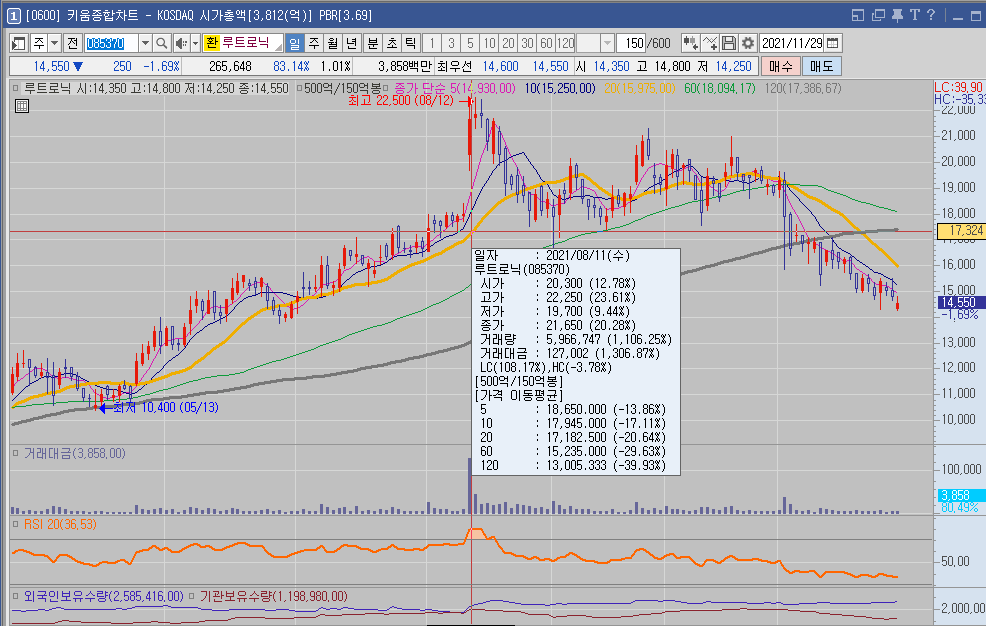Click the window number 1 badge icon
986x626 pixels.
click(14, 16)
